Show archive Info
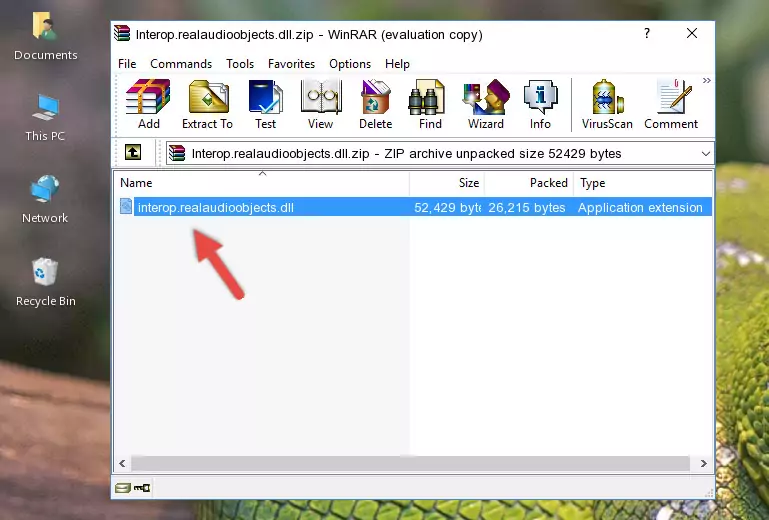769x520 pixels. [540, 104]
